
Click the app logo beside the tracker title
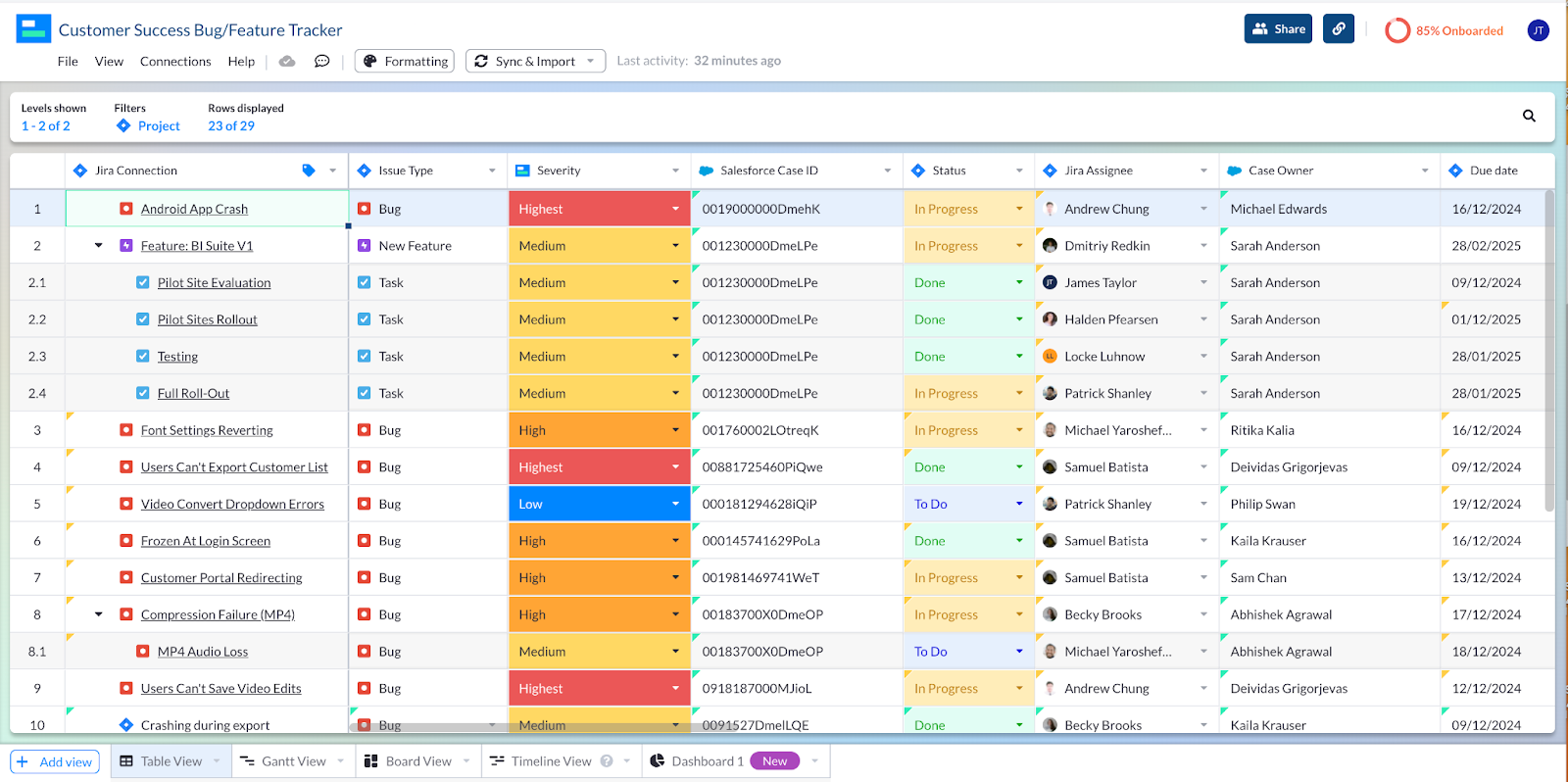click(x=33, y=29)
